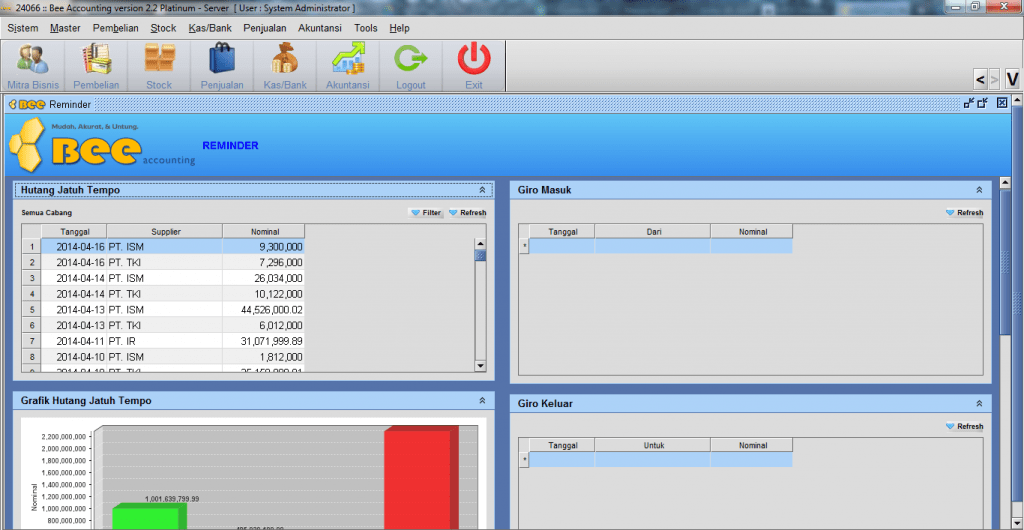Click Refresh in Giro Masuk panel
The image size is (1024, 530).
[965, 213]
